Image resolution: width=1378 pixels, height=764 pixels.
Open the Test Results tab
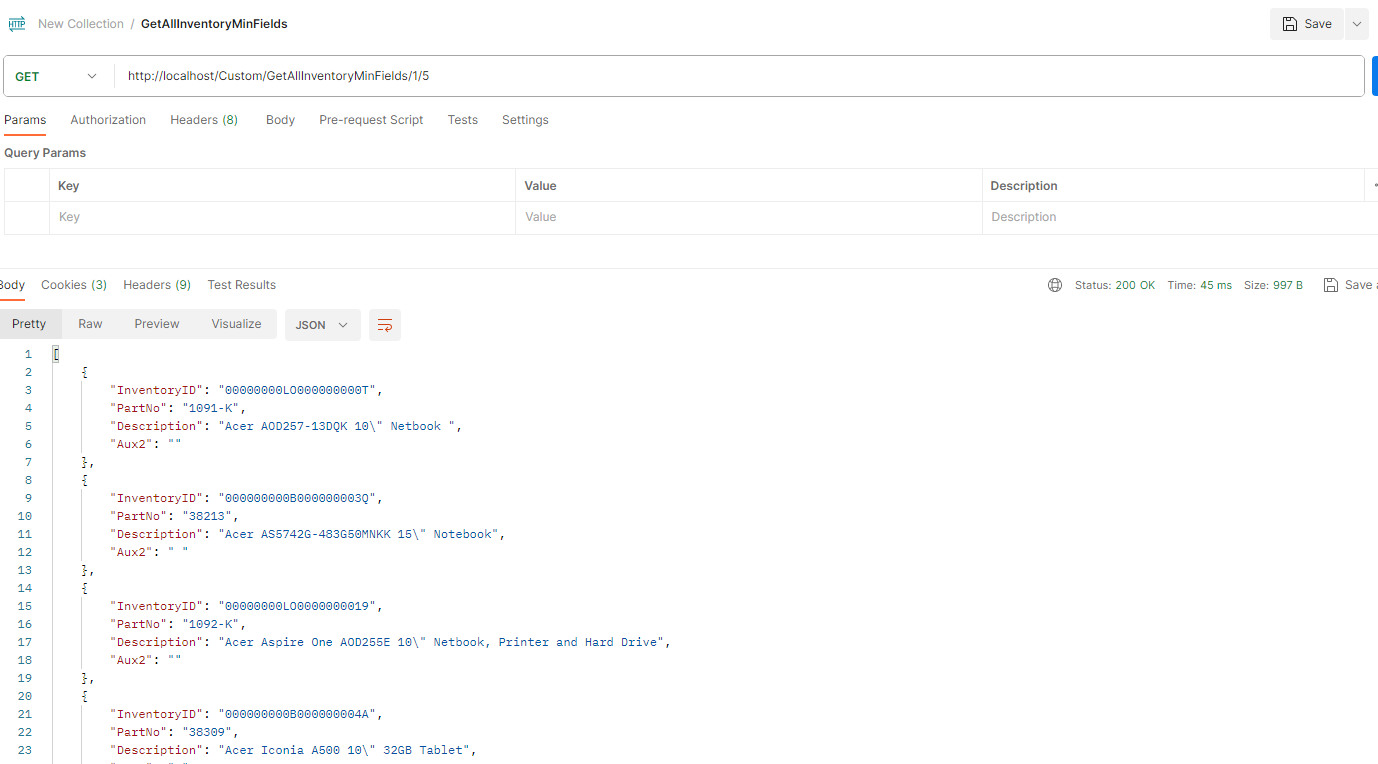pos(241,285)
